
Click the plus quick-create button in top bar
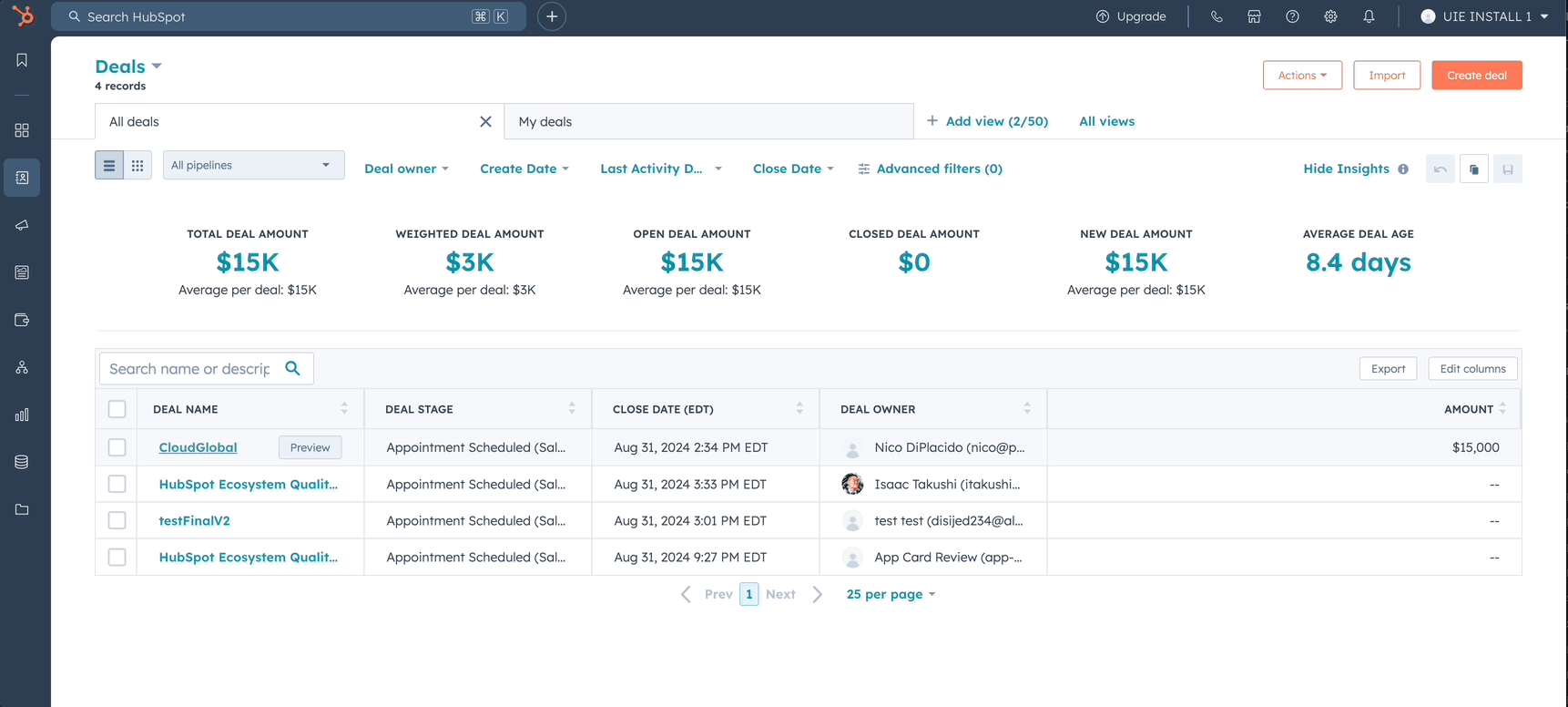tap(552, 16)
